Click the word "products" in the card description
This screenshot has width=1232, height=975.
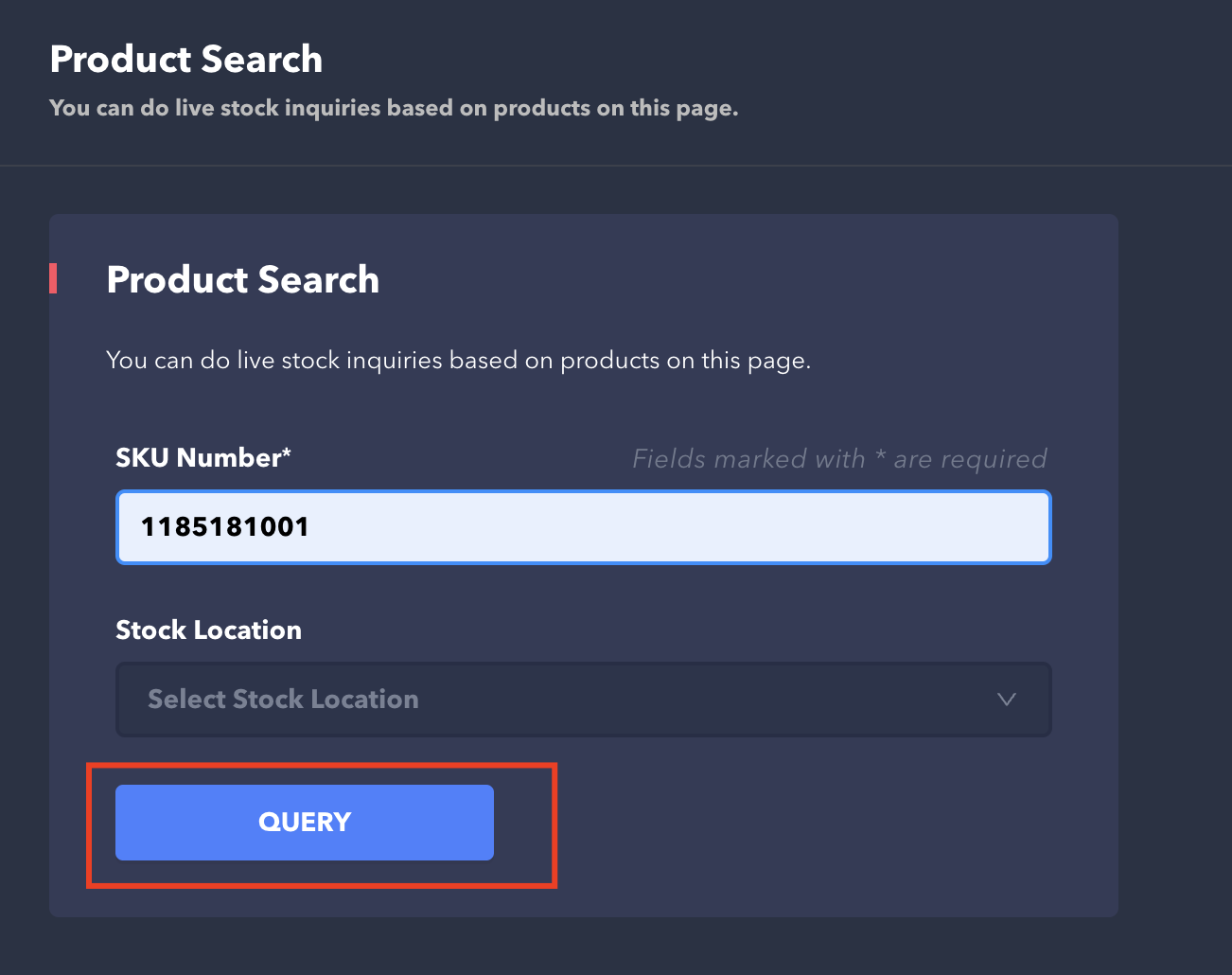tap(610, 362)
